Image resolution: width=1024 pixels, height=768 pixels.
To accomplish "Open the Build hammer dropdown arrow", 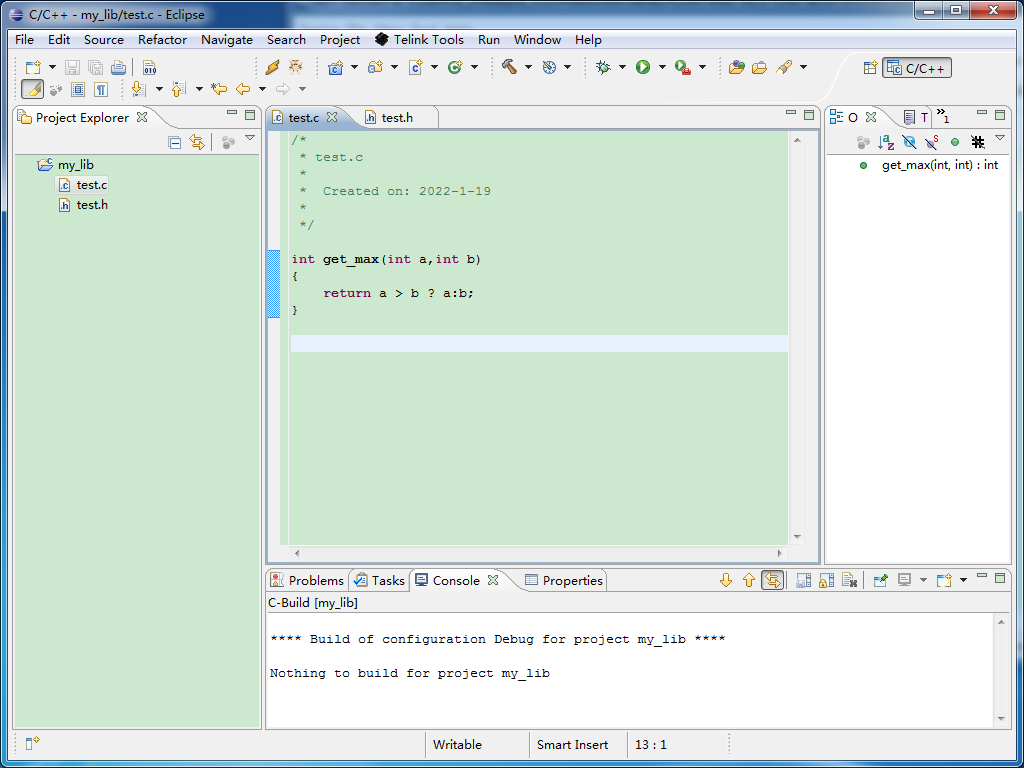I will click(x=528, y=67).
